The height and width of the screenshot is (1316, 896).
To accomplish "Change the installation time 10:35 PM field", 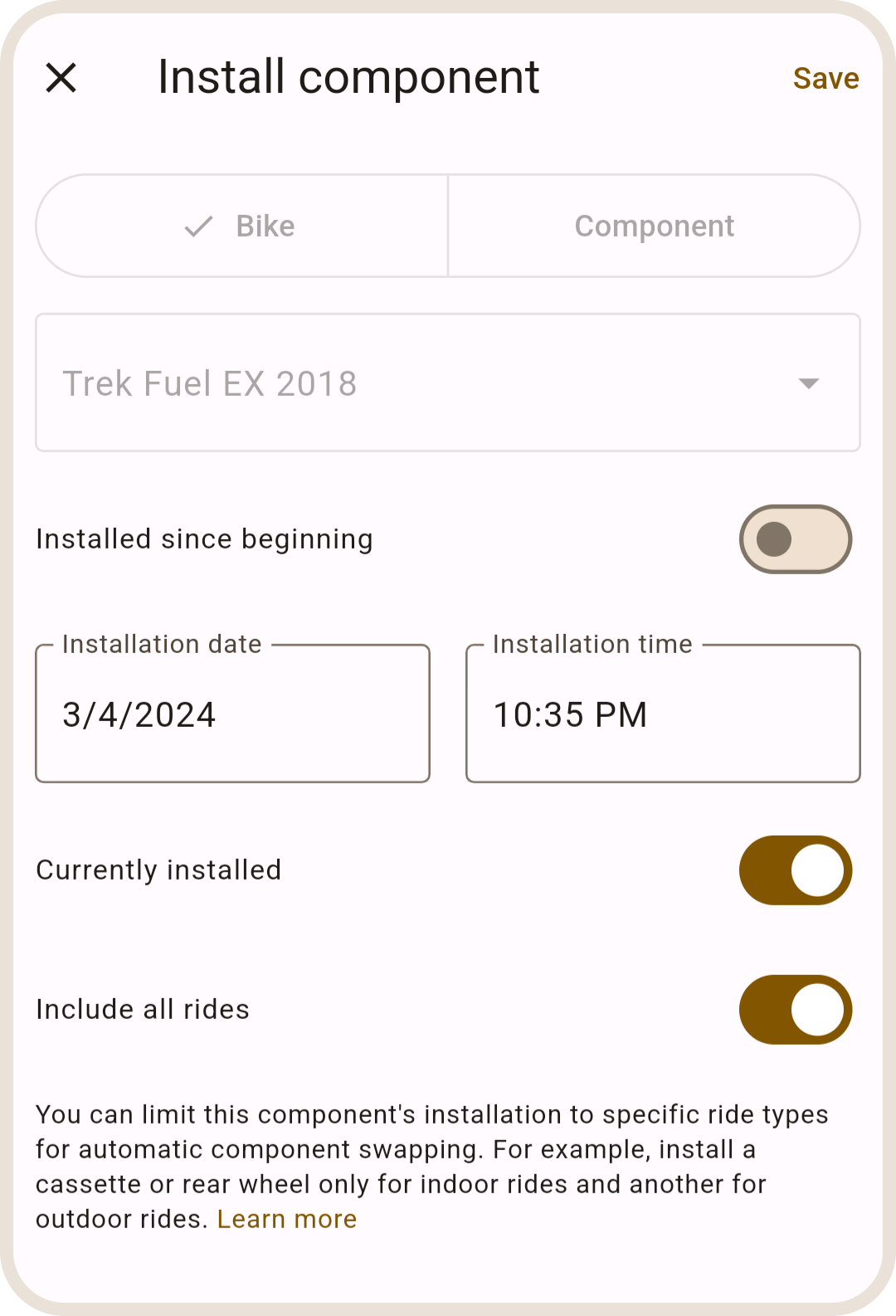I will point(662,715).
